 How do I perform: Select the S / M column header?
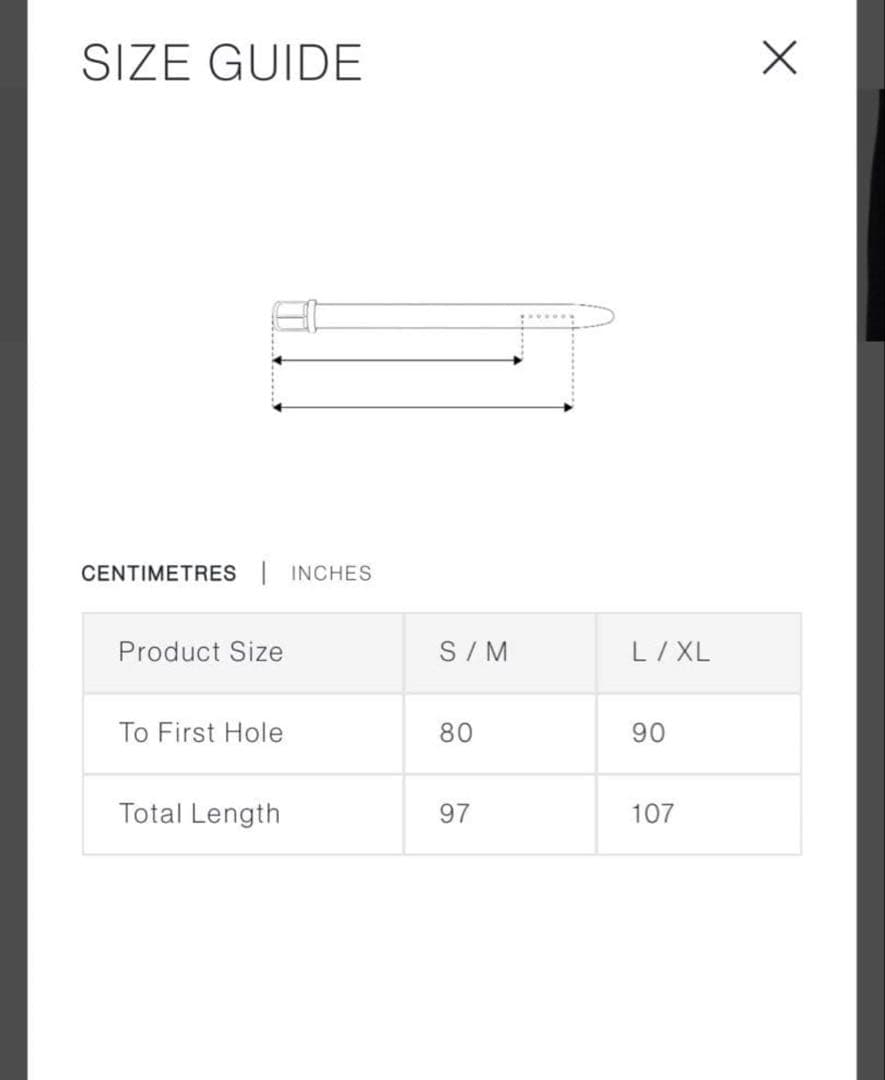click(473, 652)
